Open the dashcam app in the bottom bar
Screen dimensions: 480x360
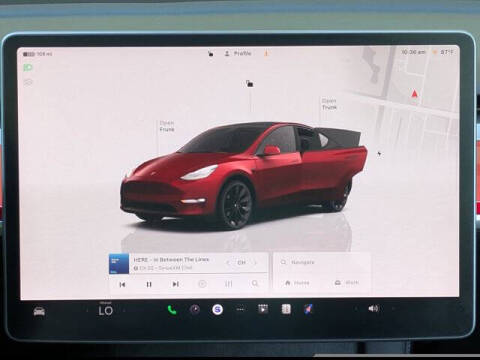[195, 310]
